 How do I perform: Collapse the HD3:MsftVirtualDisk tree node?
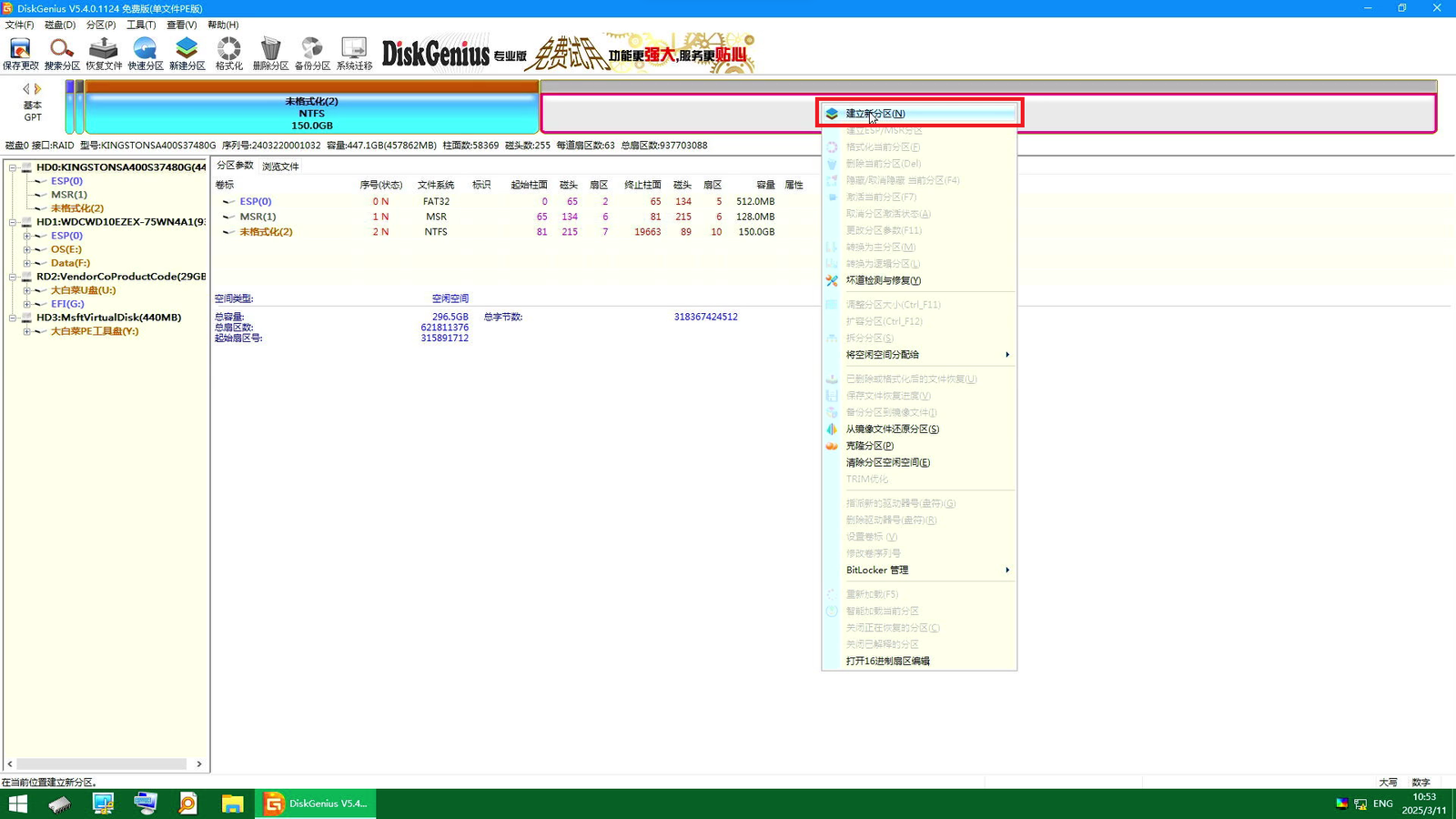(13, 318)
